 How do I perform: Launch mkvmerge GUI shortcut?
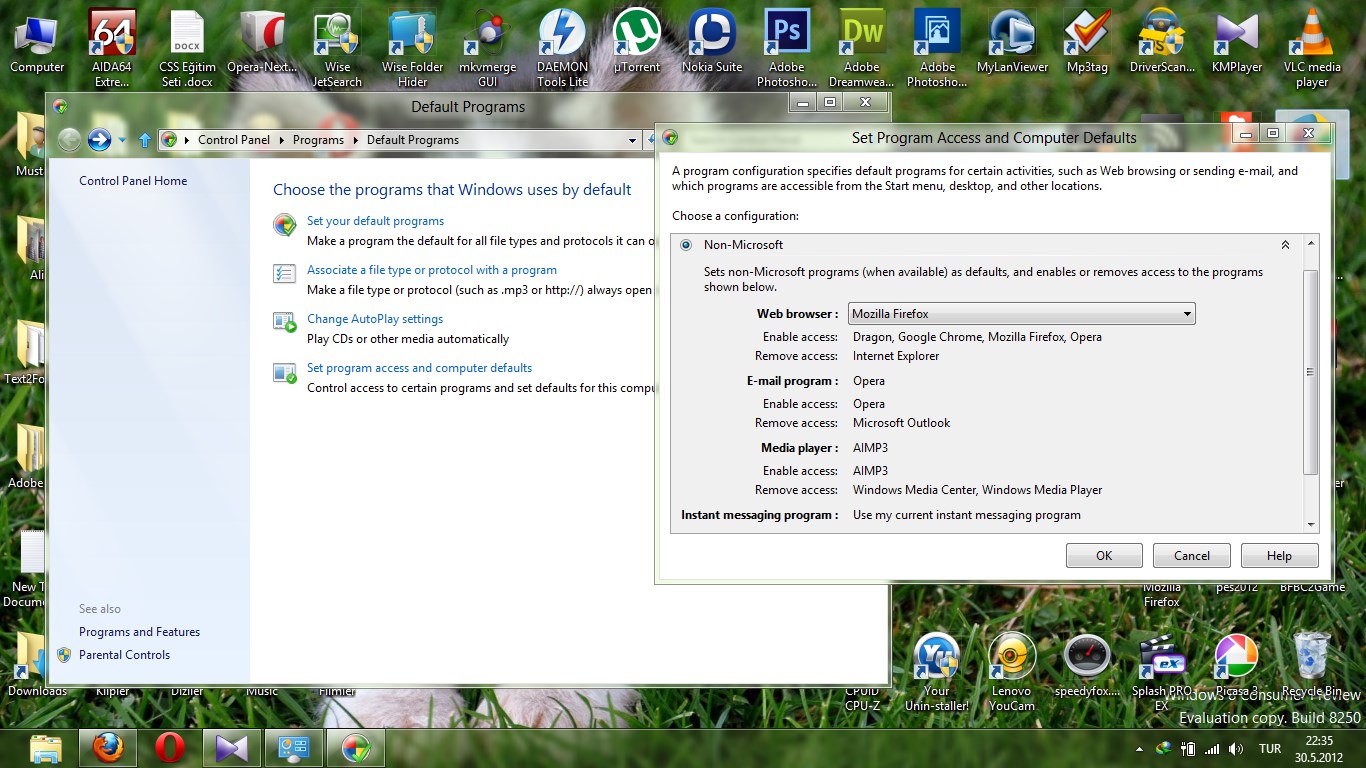click(x=487, y=47)
